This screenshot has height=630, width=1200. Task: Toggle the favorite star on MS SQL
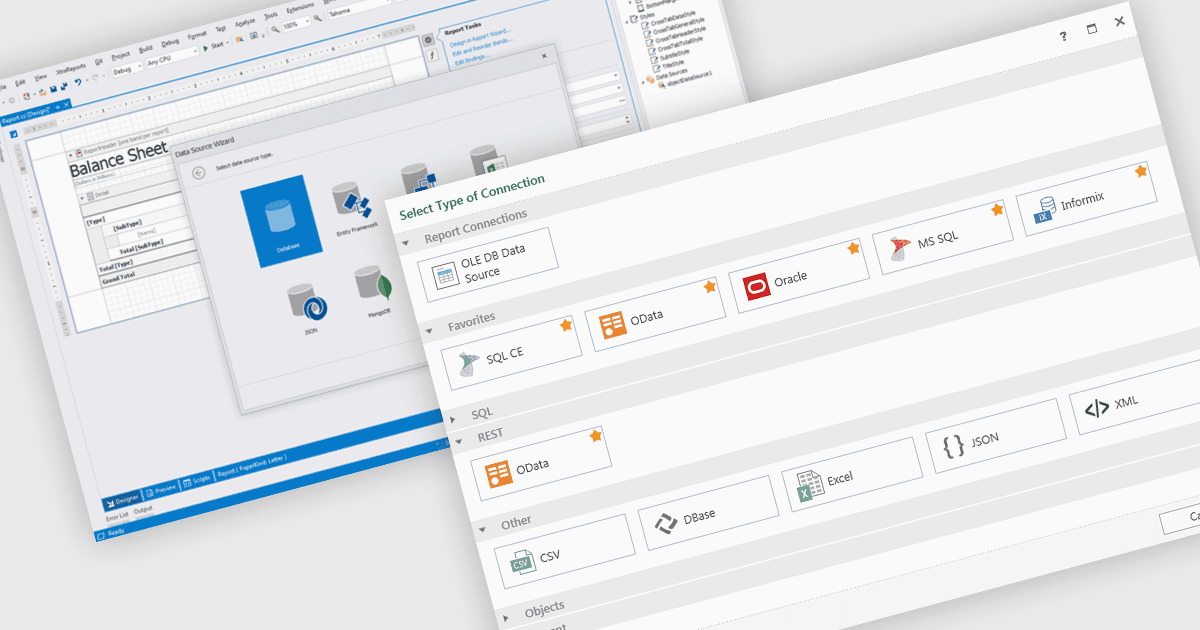[996, 210]
